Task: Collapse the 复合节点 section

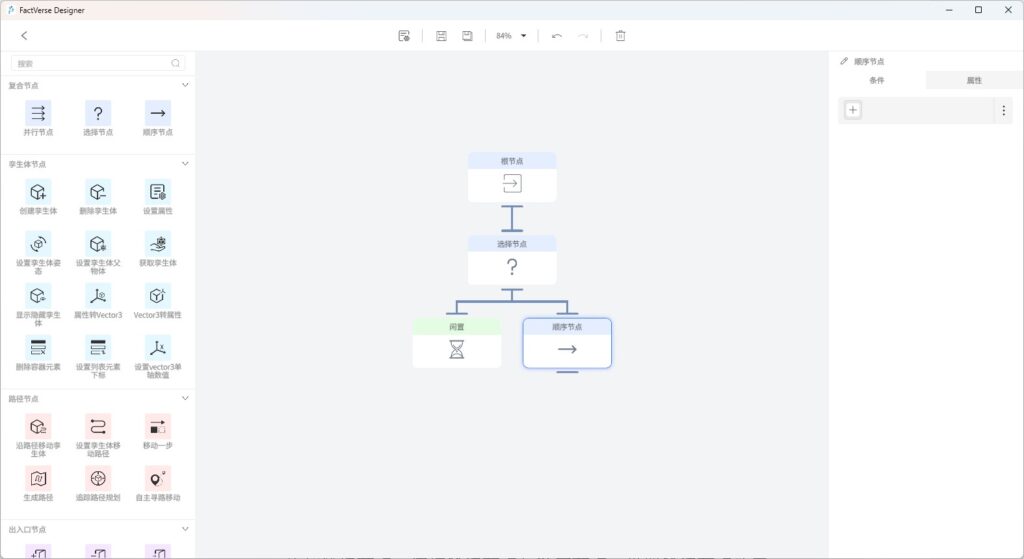Action: click(185, 85)
